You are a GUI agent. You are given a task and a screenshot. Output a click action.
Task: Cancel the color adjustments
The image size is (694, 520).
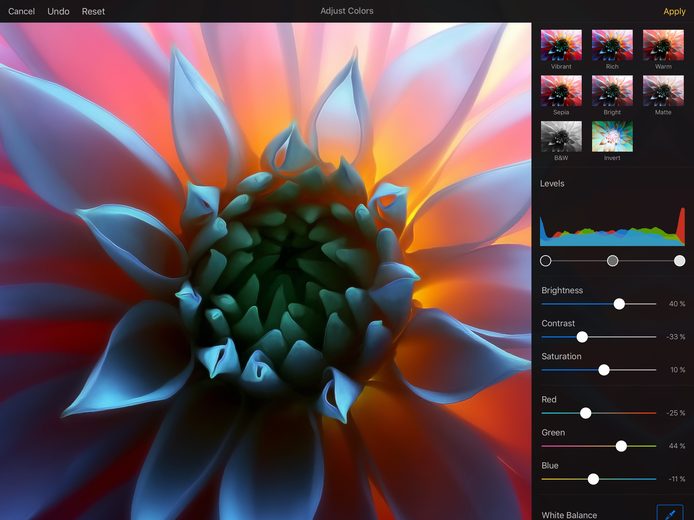[x=21, y=12]
